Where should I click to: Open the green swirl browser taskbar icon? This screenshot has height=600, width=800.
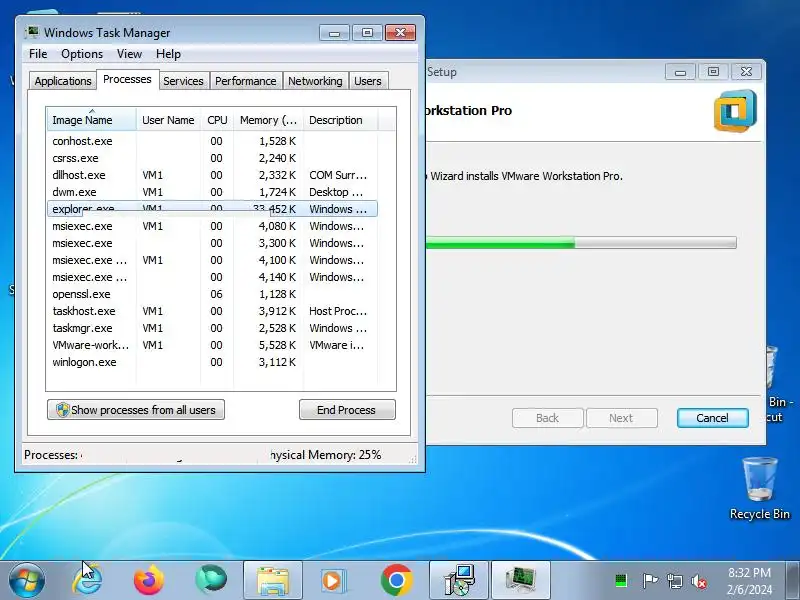pos(211,580)
